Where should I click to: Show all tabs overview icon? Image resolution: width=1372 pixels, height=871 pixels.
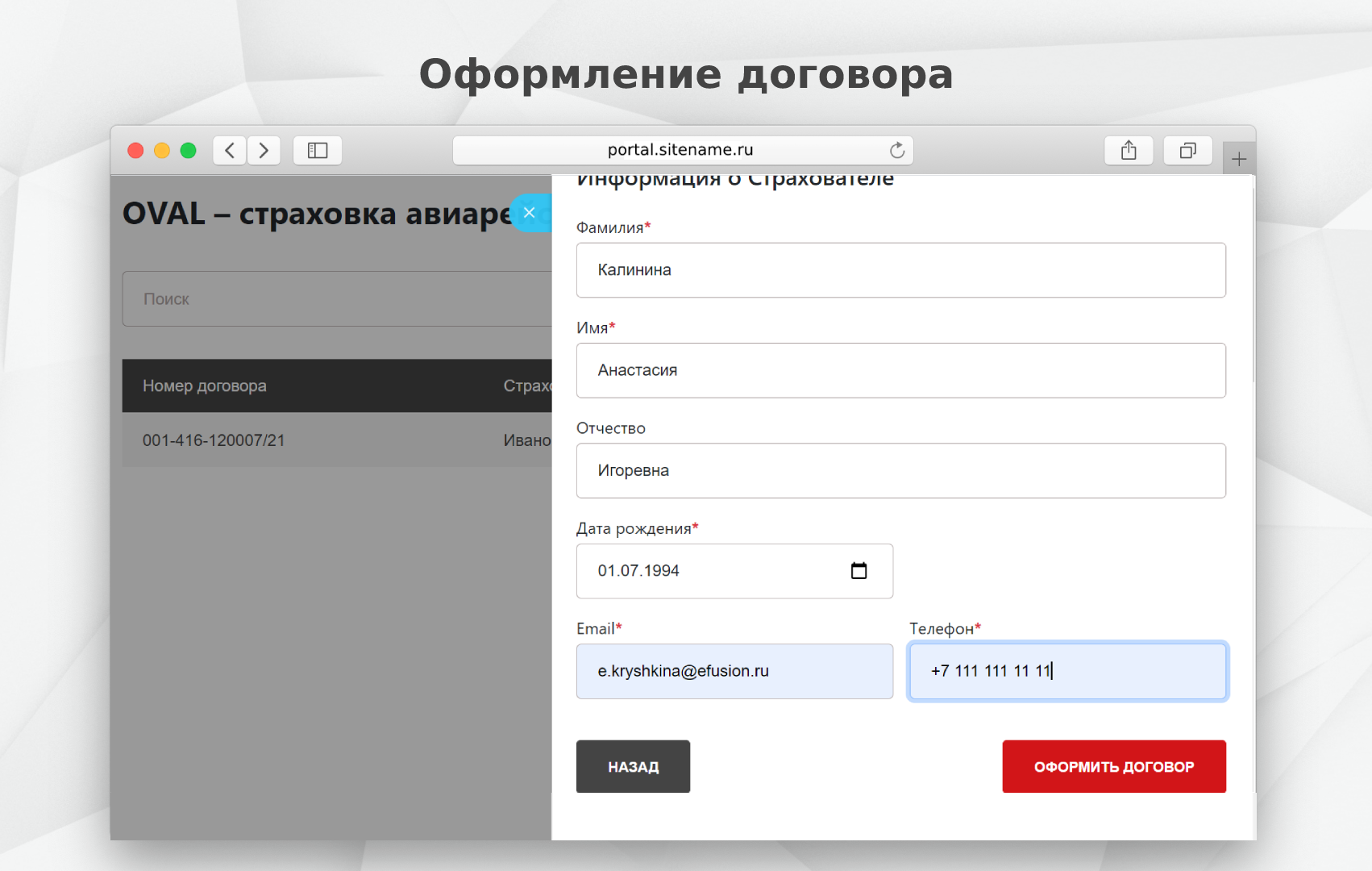coord(1187,151)
